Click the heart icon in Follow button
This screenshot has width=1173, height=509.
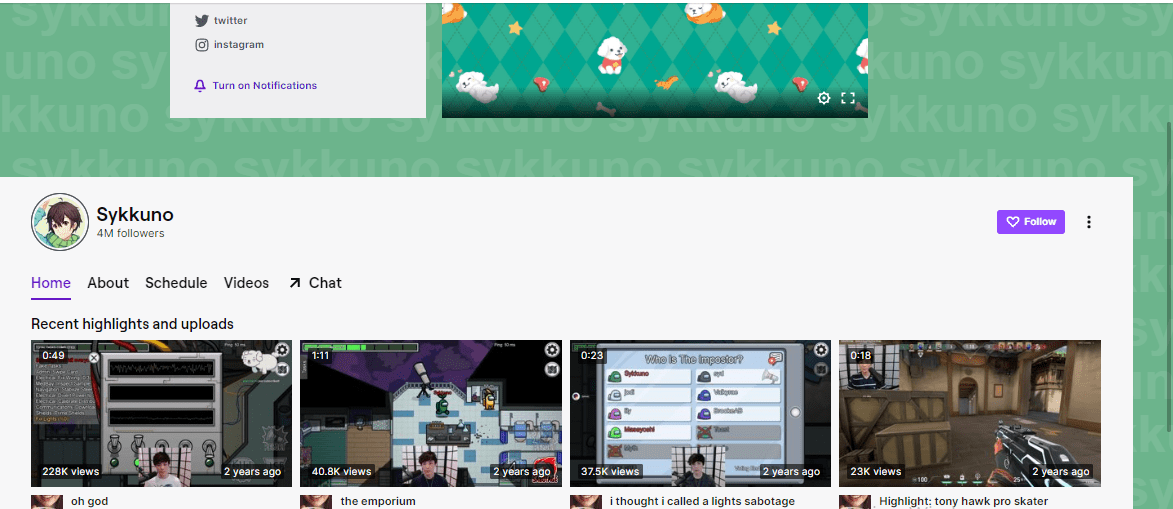point(1013,222)
